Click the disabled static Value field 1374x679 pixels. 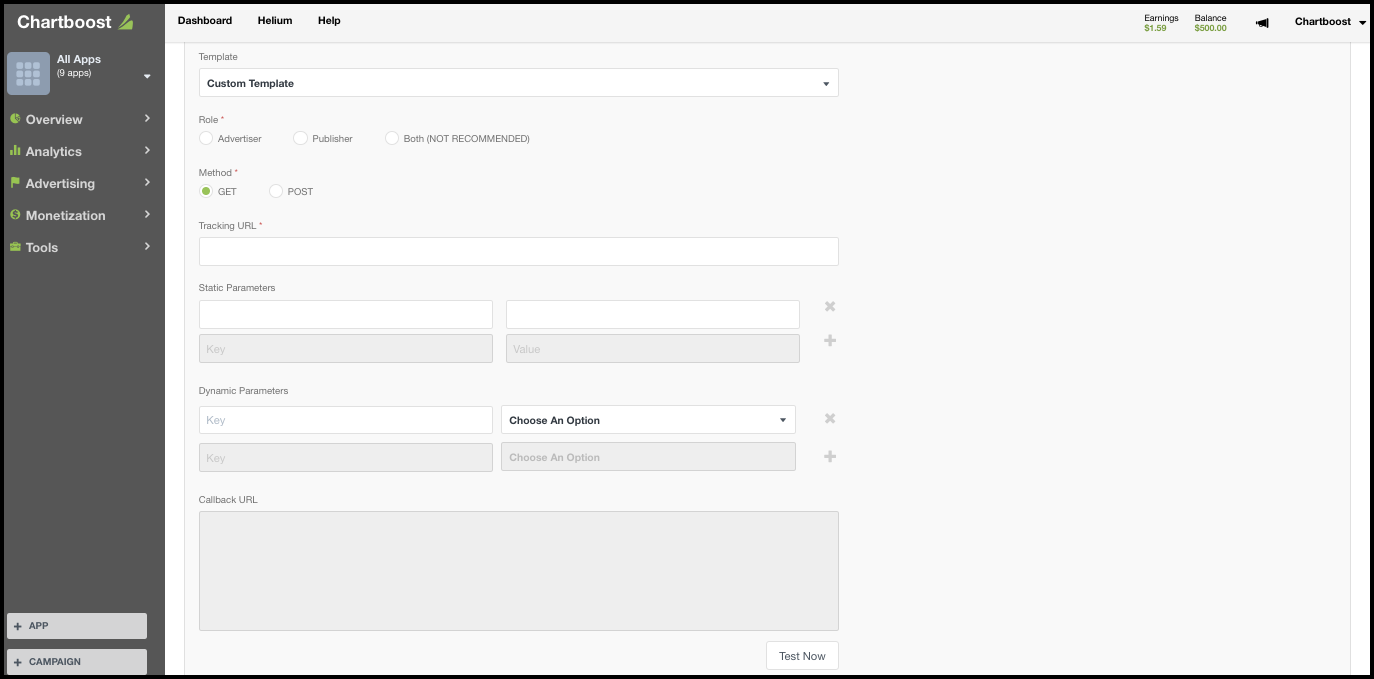click(653, 348)
